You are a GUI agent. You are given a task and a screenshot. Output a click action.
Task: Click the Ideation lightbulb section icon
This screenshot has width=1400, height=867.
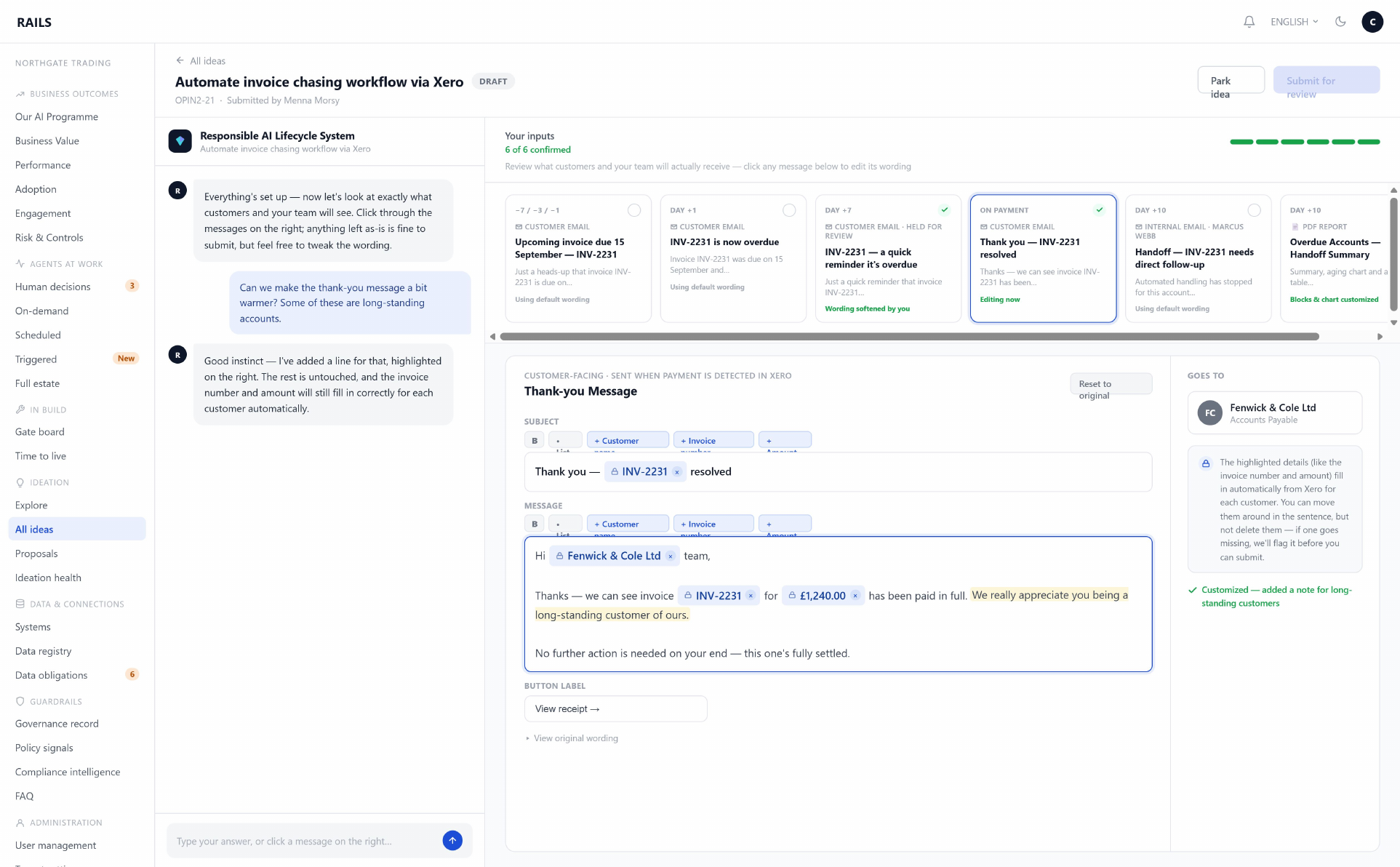coord(20,482)
